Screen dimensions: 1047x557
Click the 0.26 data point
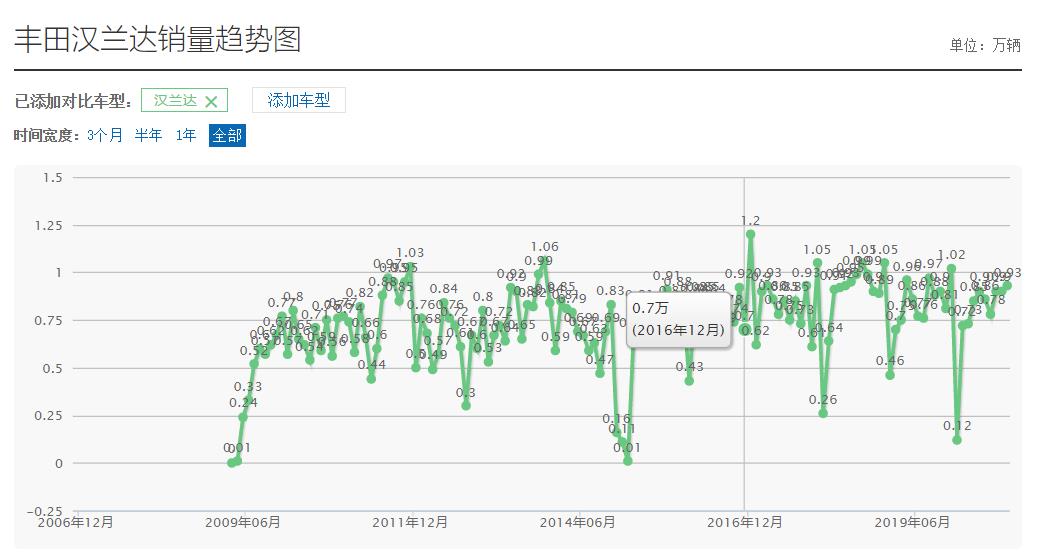pos(823,413)
